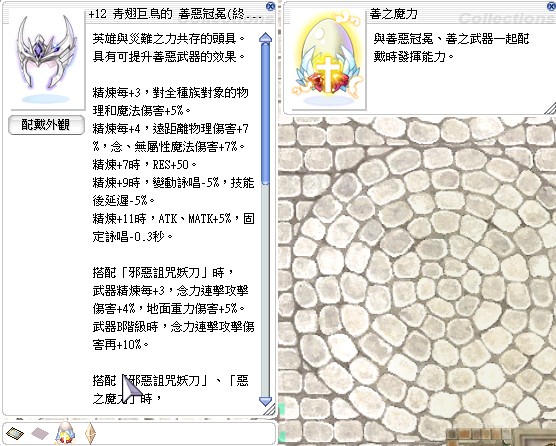556x446 pixels.
Task: Click the line 精煉每+3，對全種族對象的物
Action: 171,93
